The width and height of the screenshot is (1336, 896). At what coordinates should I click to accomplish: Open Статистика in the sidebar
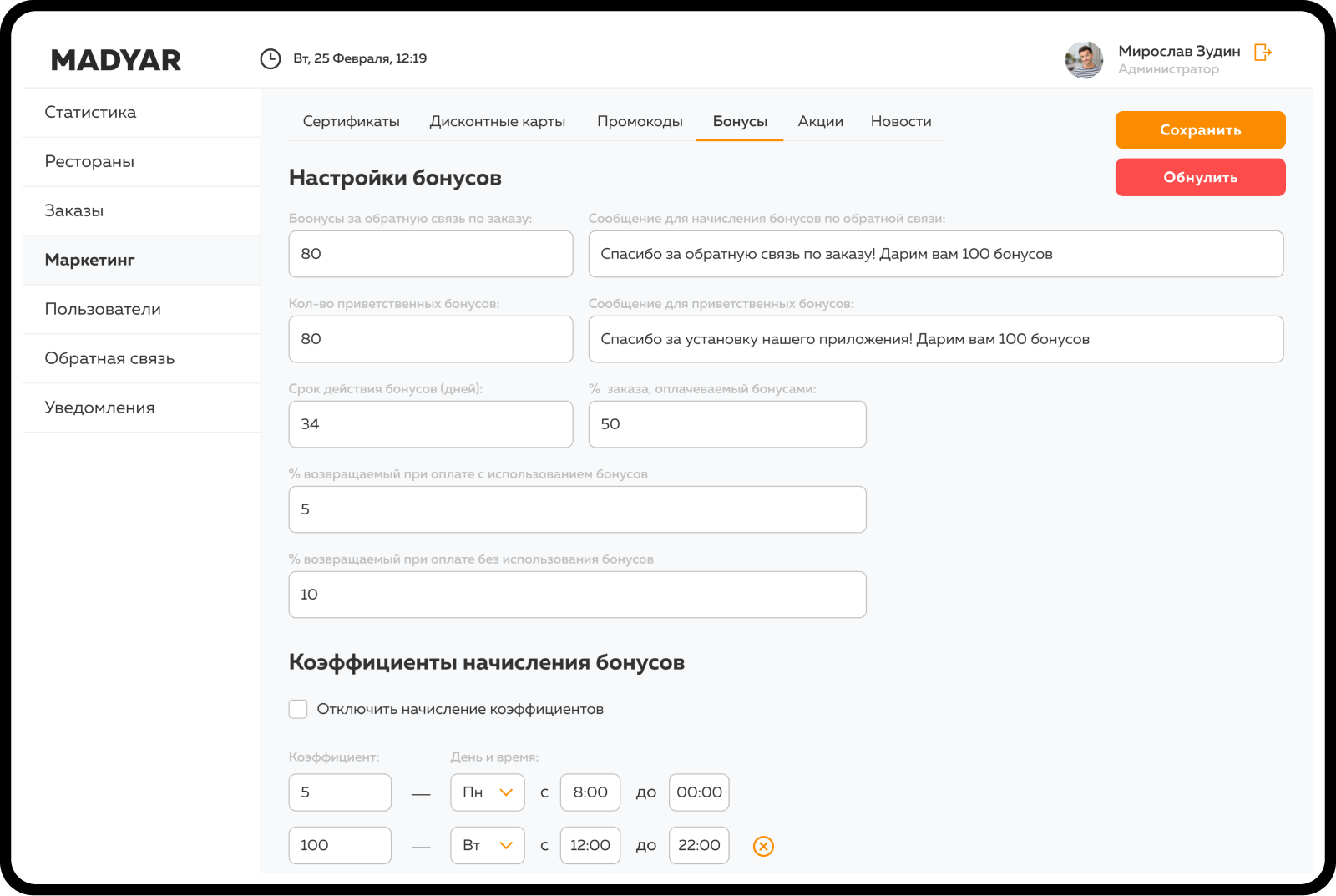tap(141, 113)
